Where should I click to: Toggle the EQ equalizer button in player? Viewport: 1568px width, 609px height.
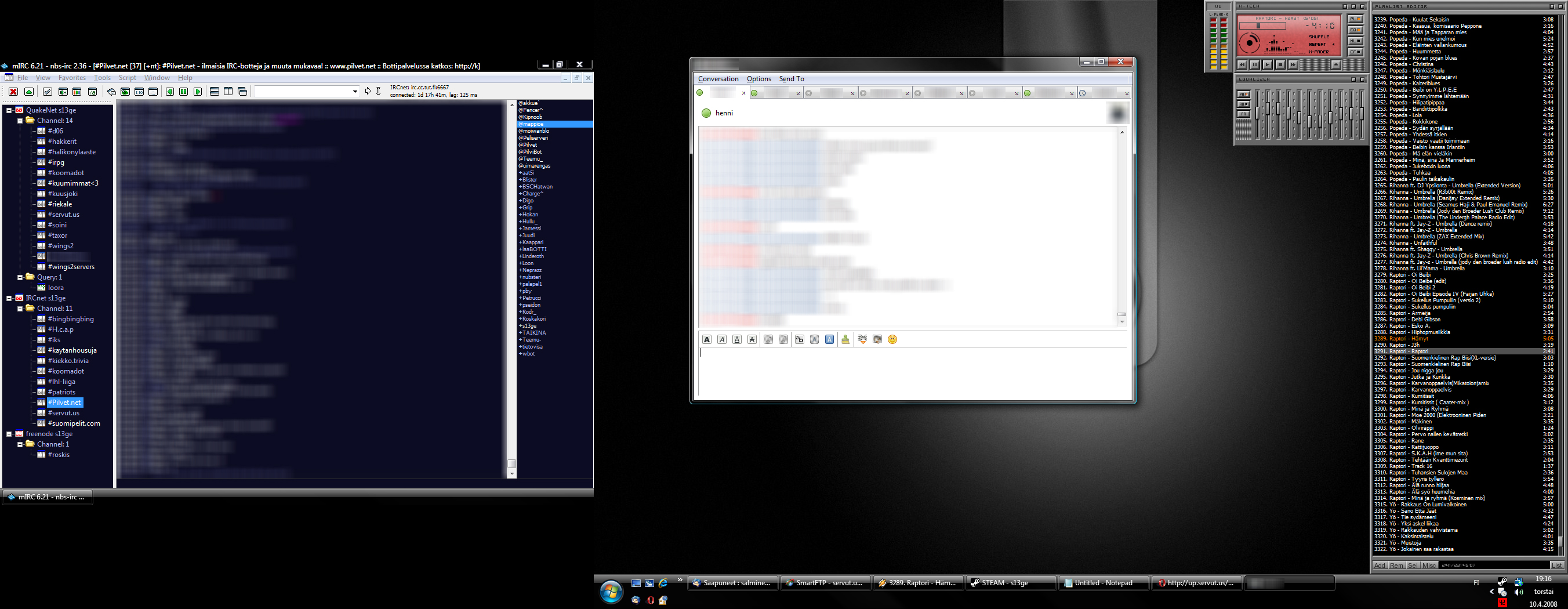pos(1356,30)
